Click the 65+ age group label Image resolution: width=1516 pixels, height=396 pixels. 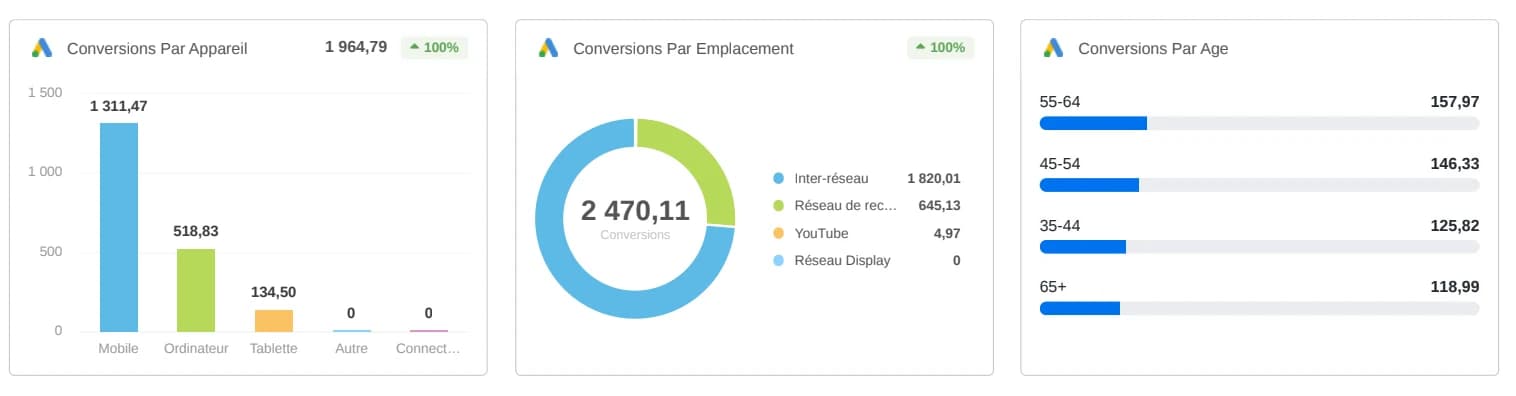coord(1053,286)
